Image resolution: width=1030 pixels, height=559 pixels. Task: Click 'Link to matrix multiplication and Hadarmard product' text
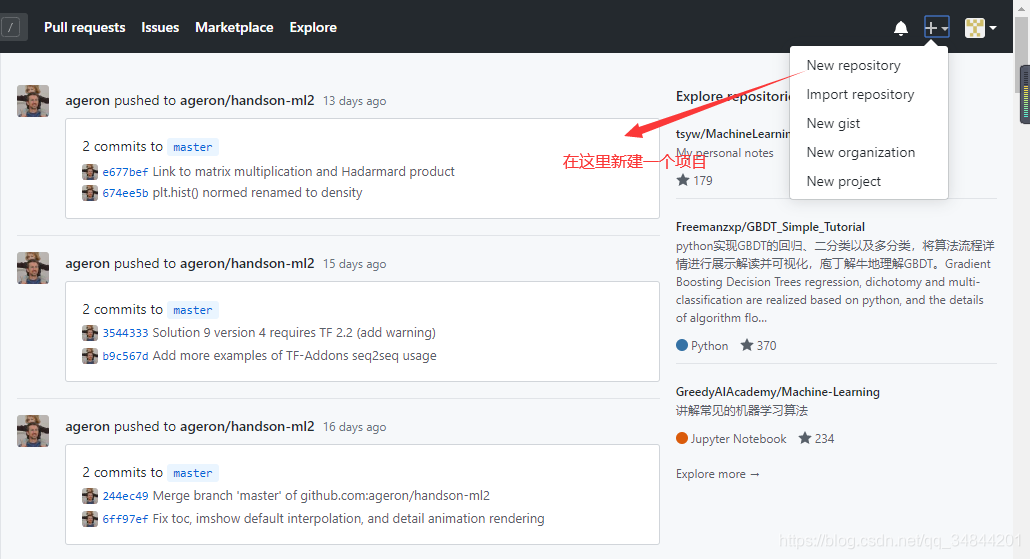pos(303,171)
